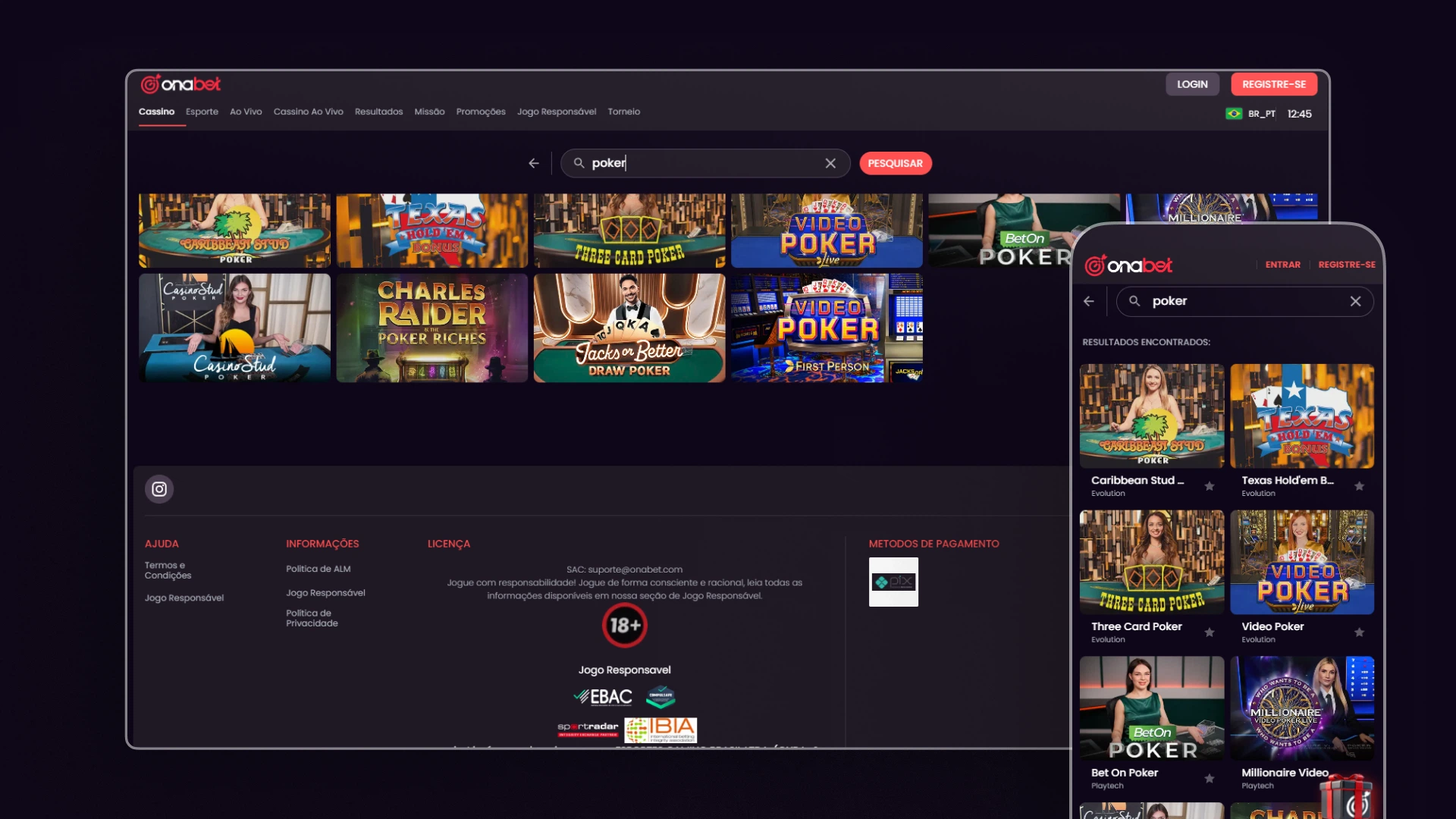The height and width of the screenshot is (819, 1456).
Task: Click the LOGIN button
Action: click(1192, 84)
